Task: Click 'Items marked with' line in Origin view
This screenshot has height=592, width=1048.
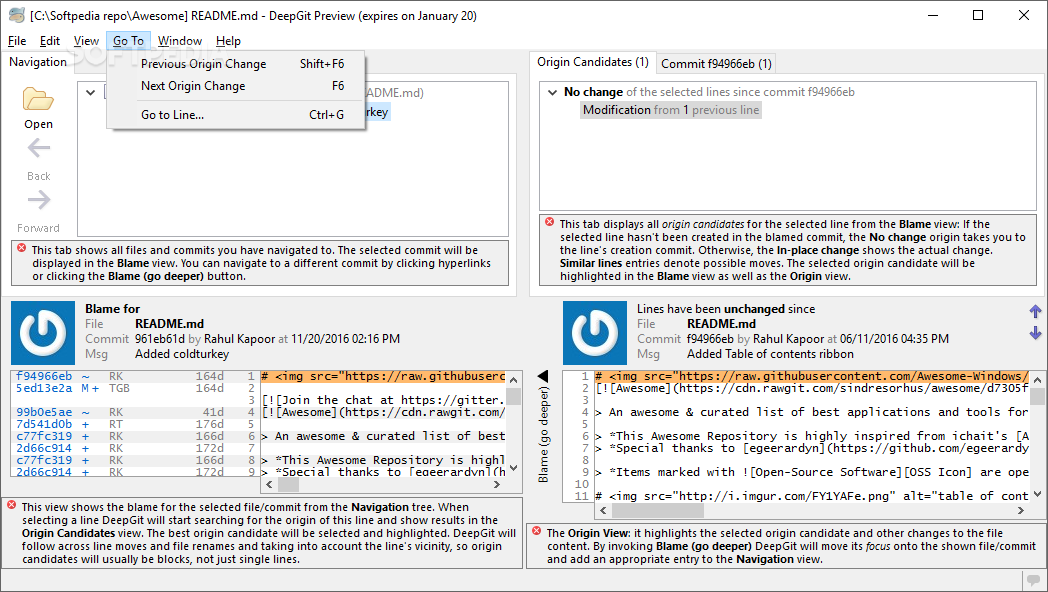Action: [812, 472]
